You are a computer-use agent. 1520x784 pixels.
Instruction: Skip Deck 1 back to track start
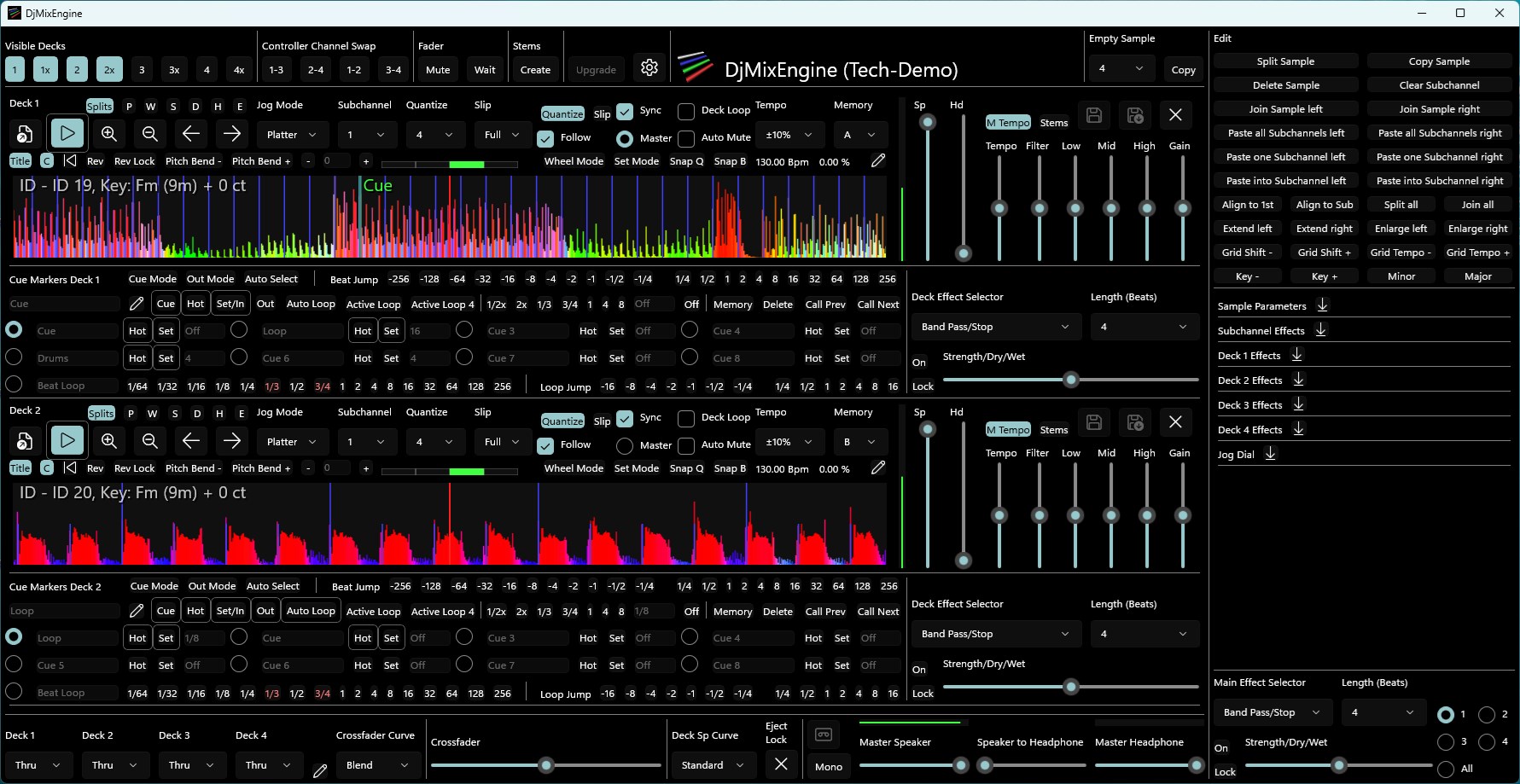pyautogui.click(x=72, y=160)
